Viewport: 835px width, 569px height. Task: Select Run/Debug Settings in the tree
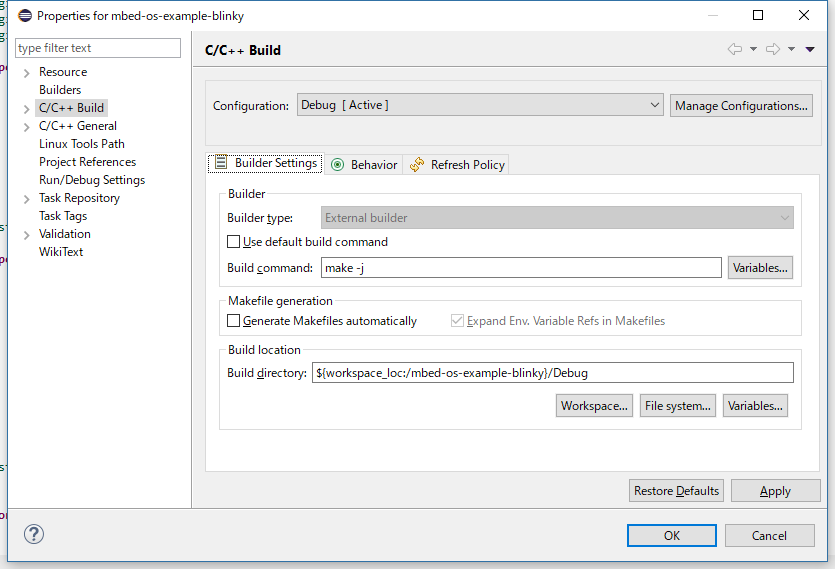point(92,180)
